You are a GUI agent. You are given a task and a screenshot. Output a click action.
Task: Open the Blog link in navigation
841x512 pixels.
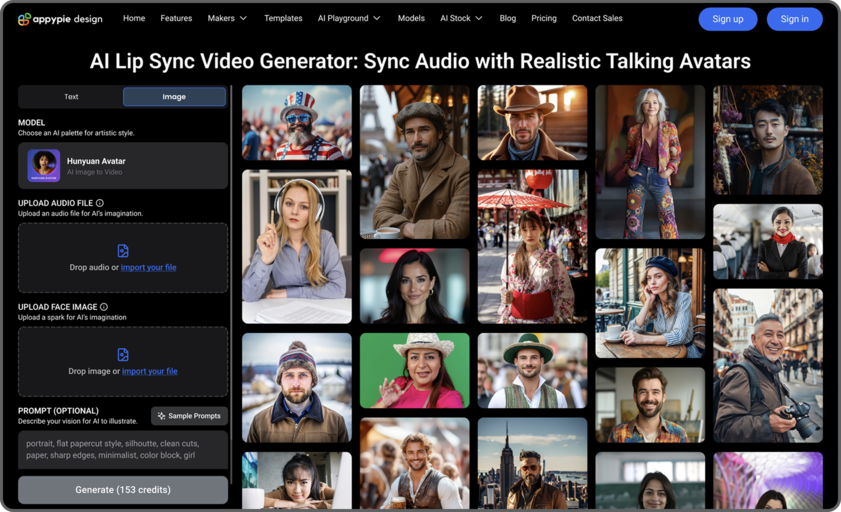508,18
